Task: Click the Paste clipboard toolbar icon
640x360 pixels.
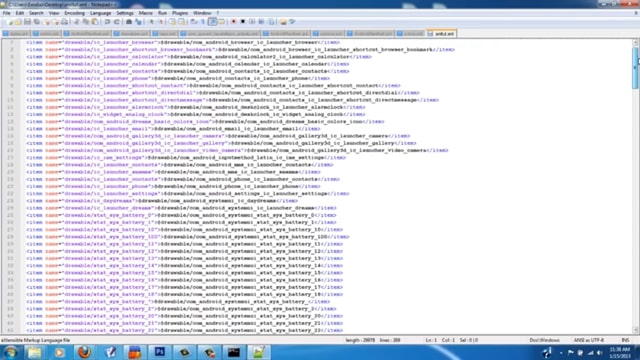Action: pyautogui.click(x=94, y=22)
